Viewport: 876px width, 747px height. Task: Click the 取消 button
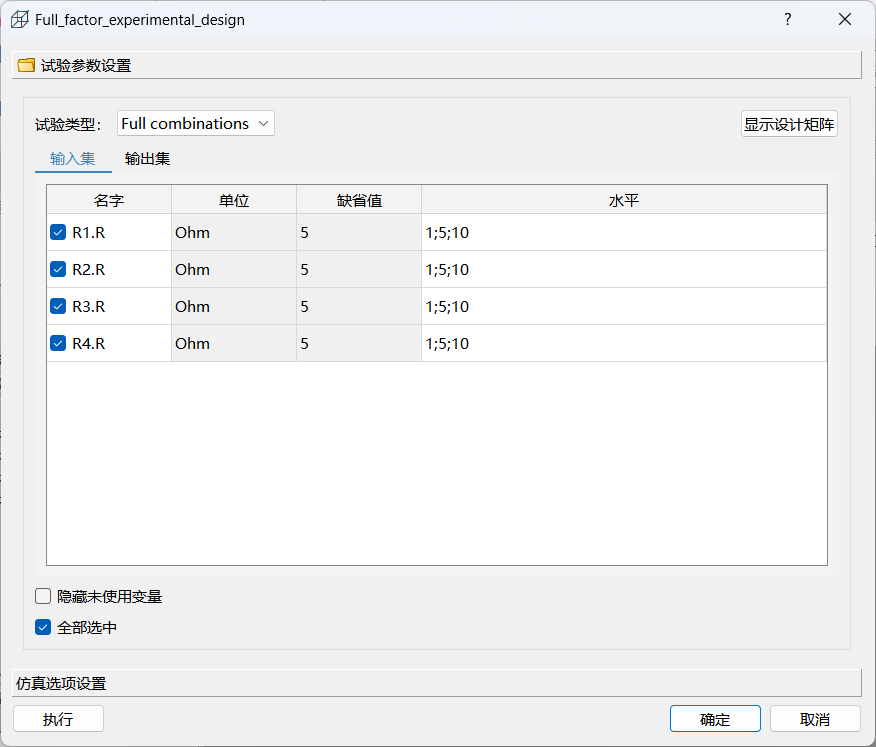[815, 719]
